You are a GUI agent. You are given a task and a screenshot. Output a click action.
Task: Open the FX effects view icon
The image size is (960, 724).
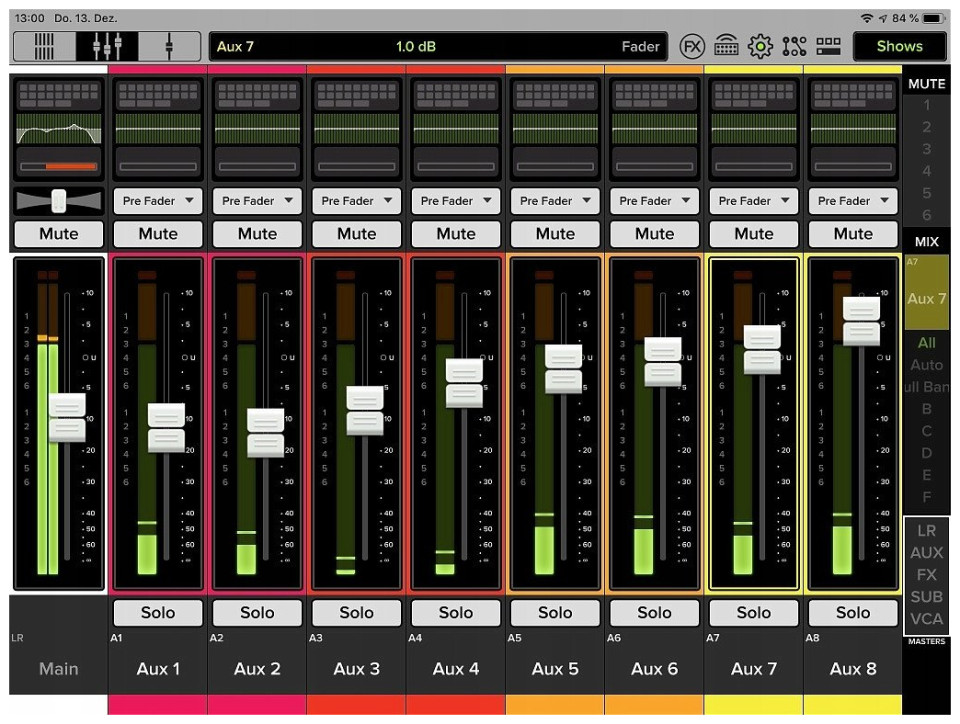pos(691,46)
